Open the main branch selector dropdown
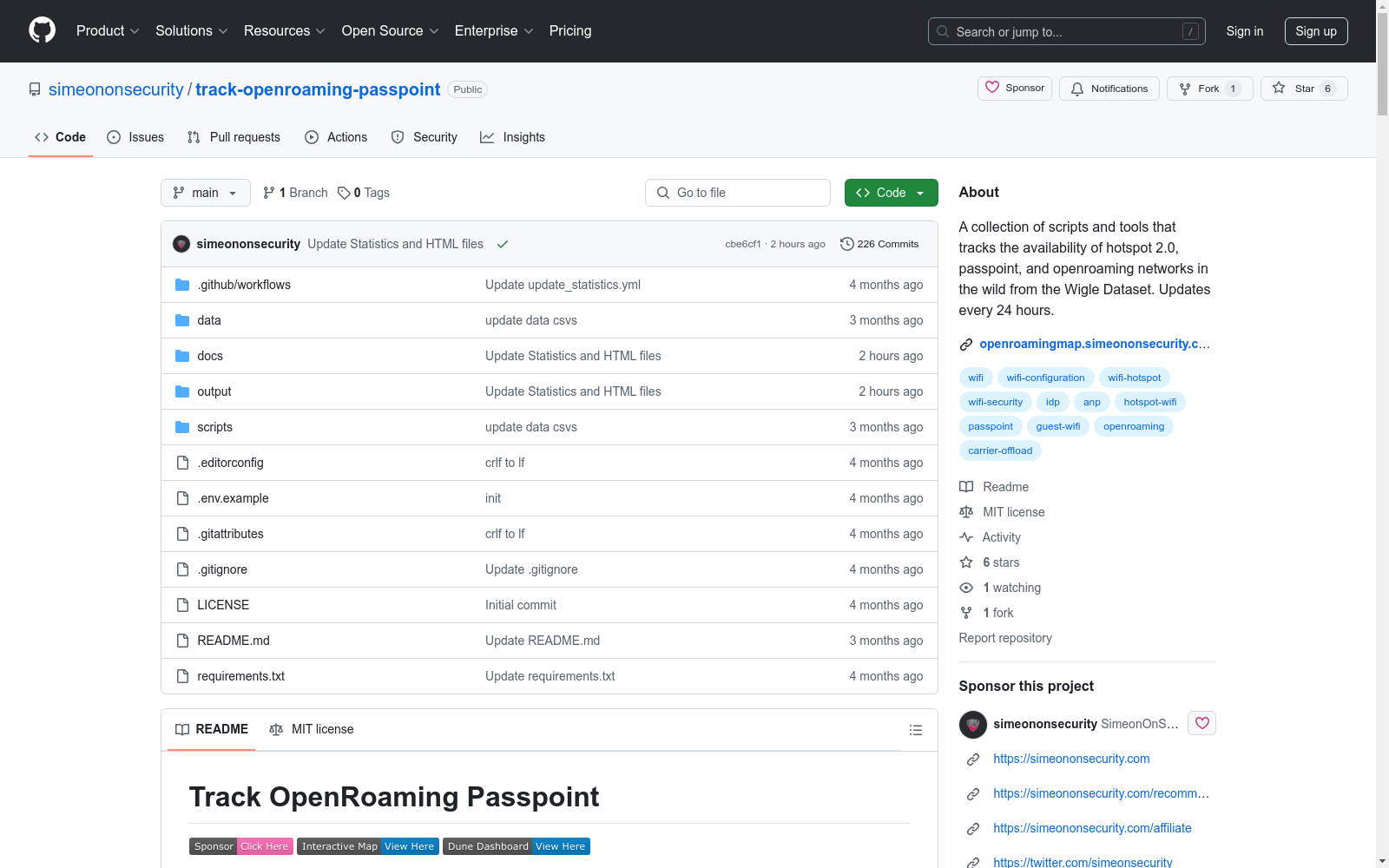This screenshot has width=1389, height=868. (206, 193)
